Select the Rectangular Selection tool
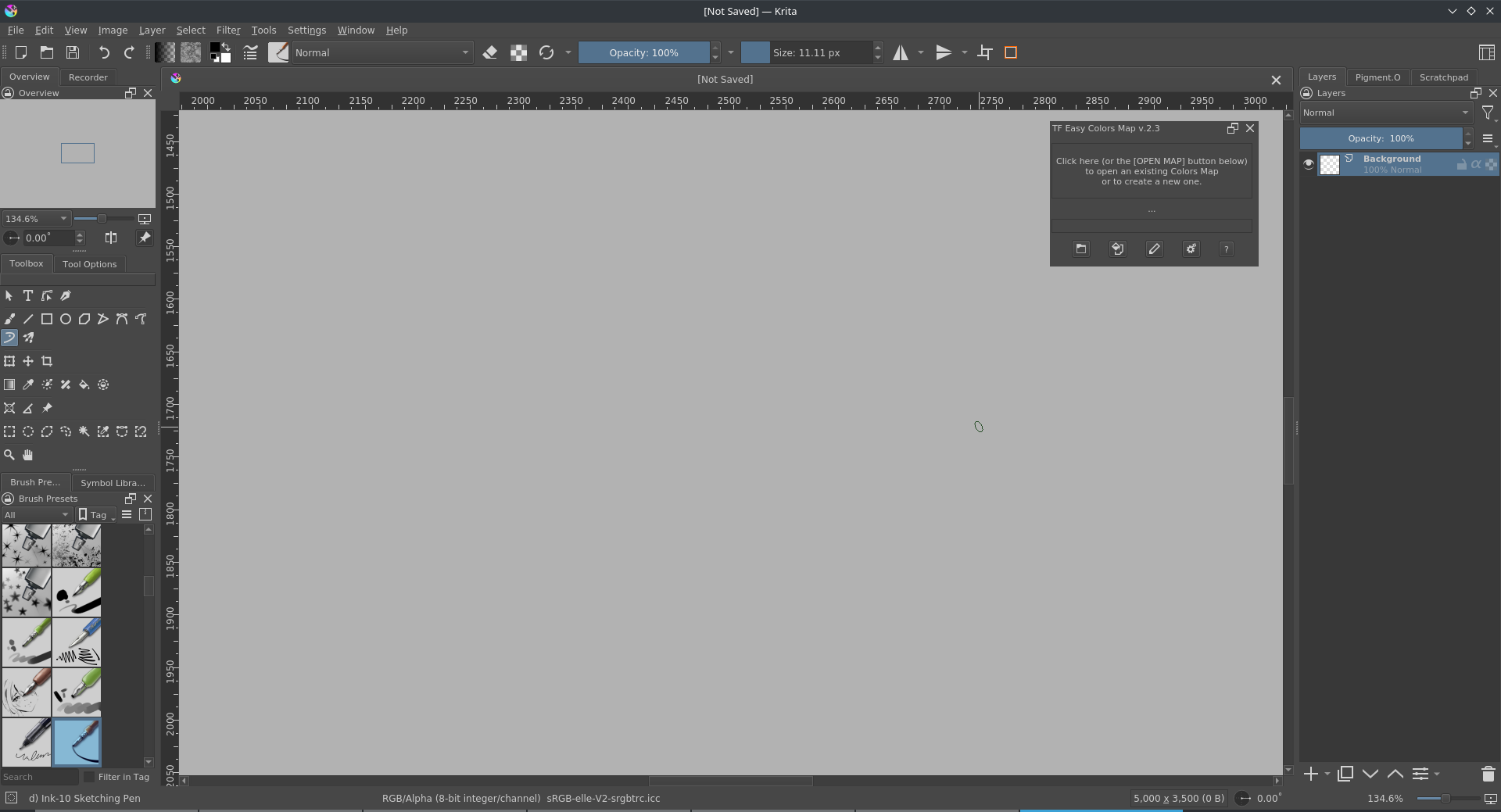The image size is (1501, 812). click(9, 431)
